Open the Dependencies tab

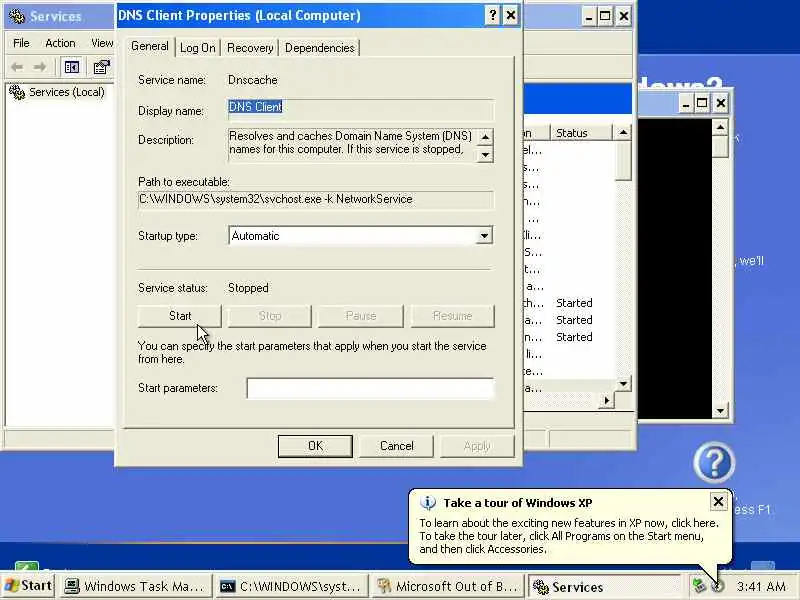[x=319, y=48]
